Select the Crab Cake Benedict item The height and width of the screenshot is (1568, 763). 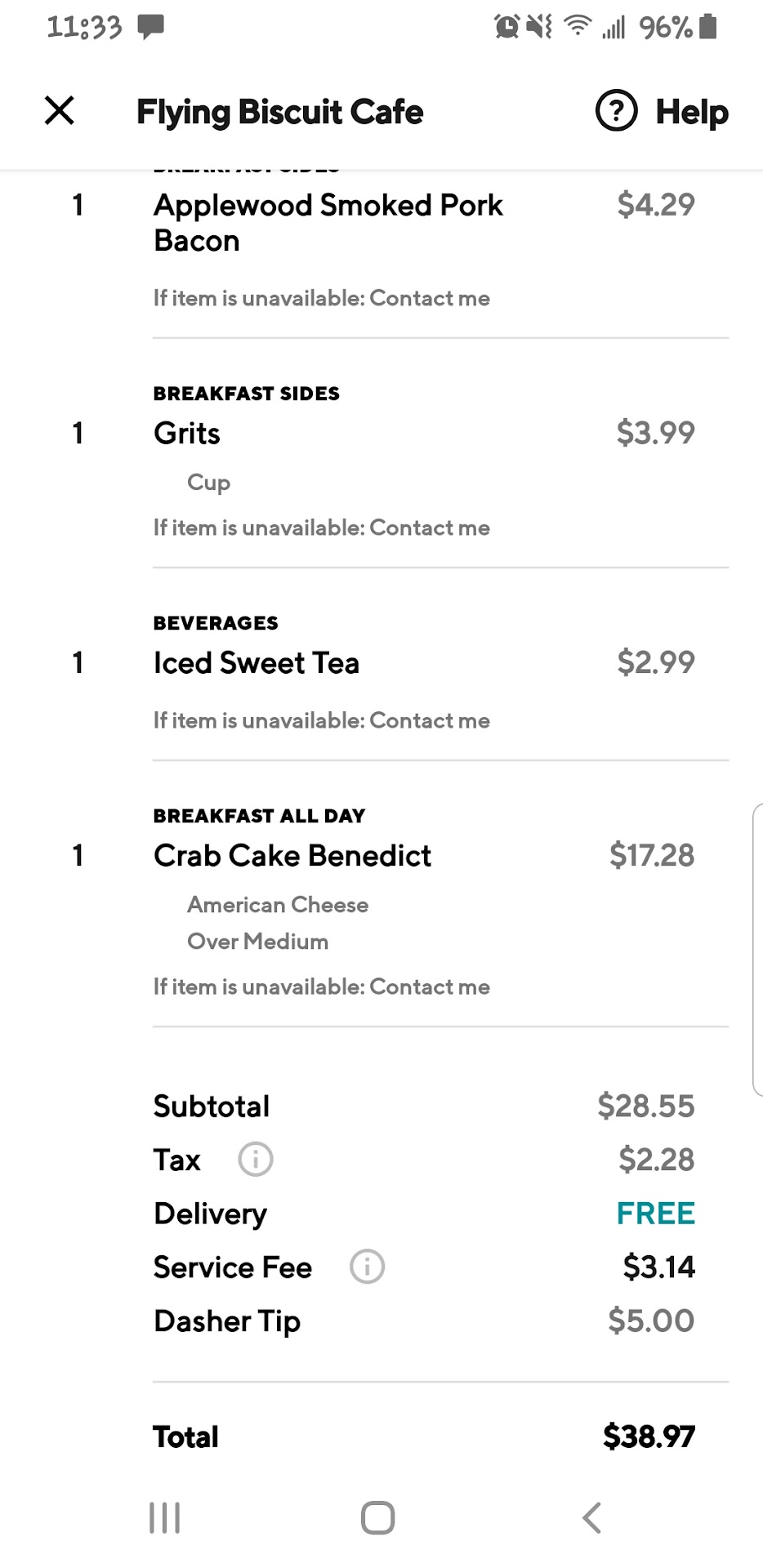pyautogui.click(x=292, y=856)
